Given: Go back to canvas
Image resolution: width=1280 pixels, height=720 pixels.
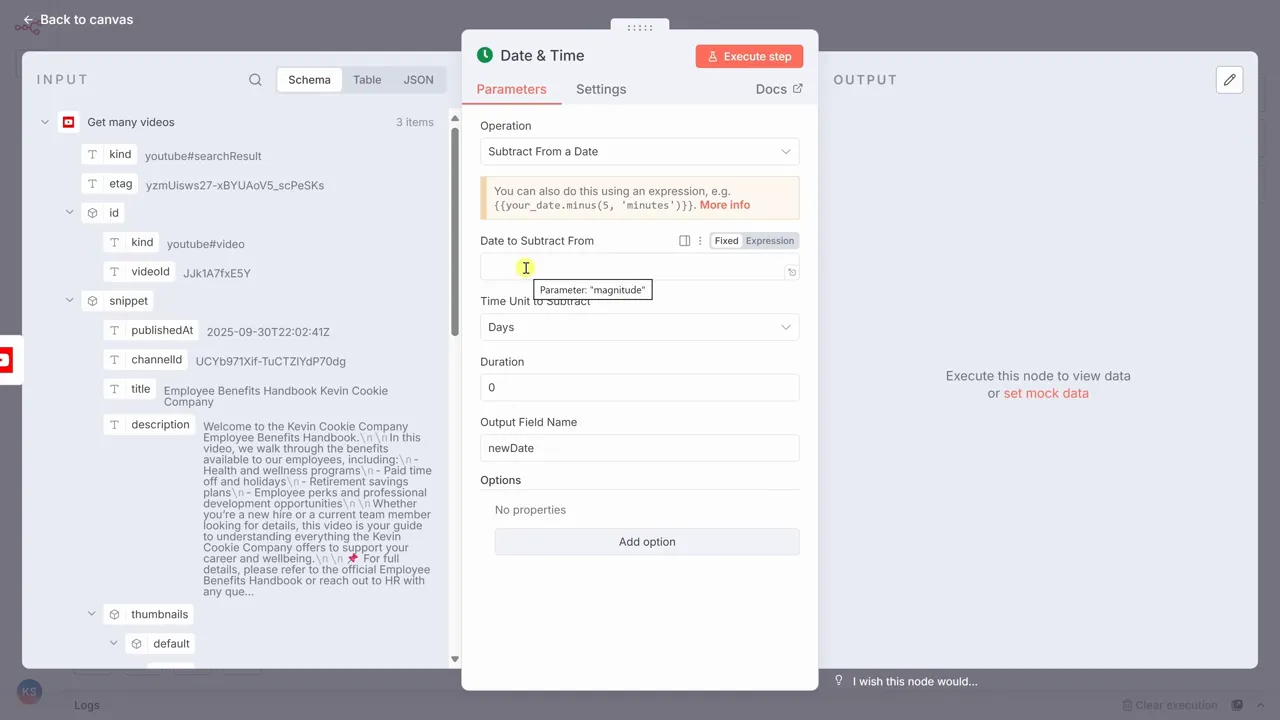Looking at the screenshot, I should pyautogui.click(x=78, y=19).
